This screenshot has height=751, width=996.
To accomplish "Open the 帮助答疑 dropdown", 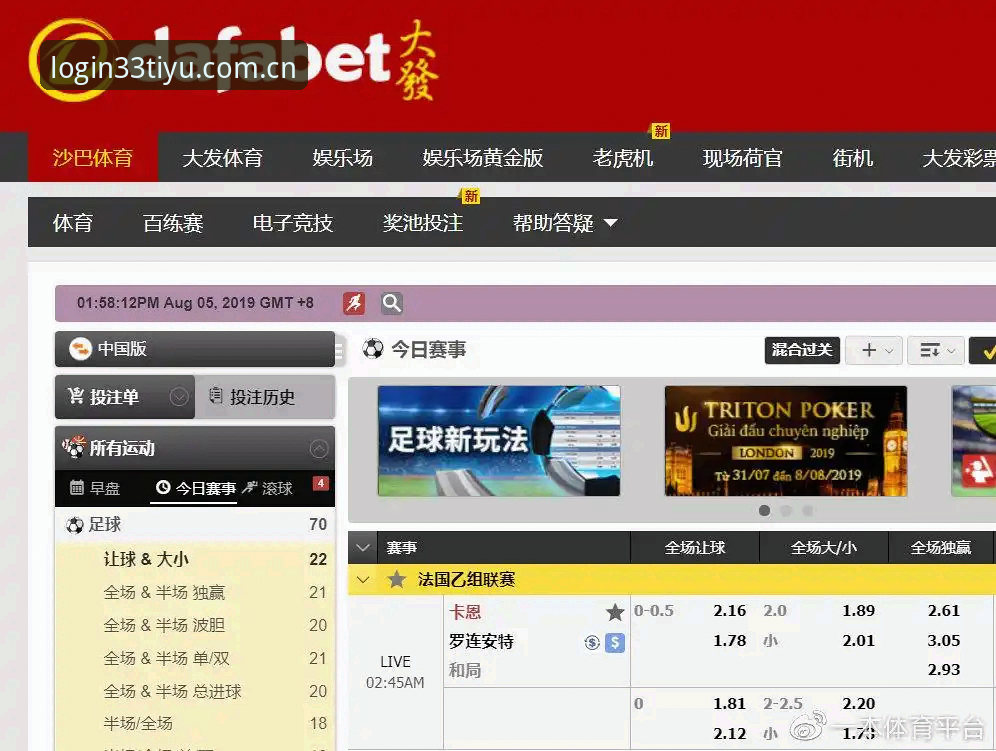I will click(565, 223).
